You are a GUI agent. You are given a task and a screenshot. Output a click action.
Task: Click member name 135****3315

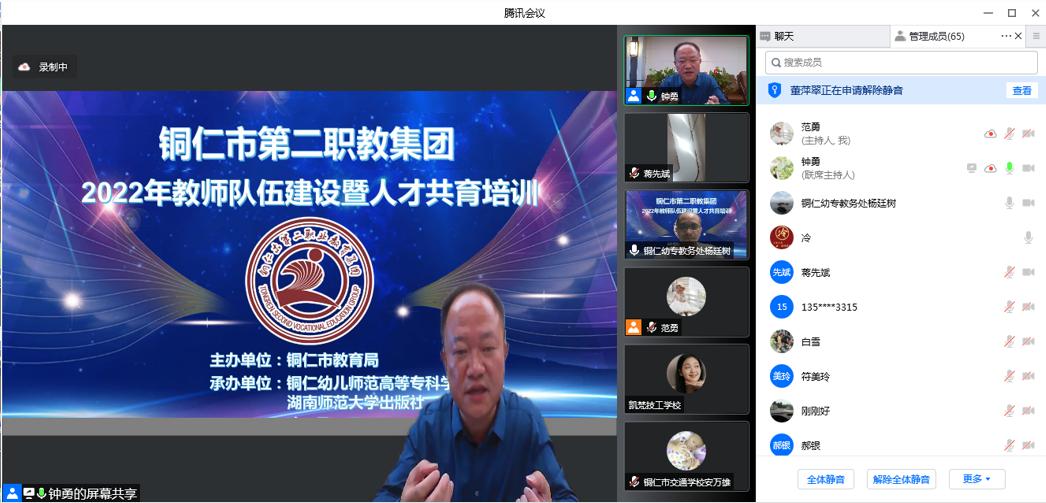829,307
